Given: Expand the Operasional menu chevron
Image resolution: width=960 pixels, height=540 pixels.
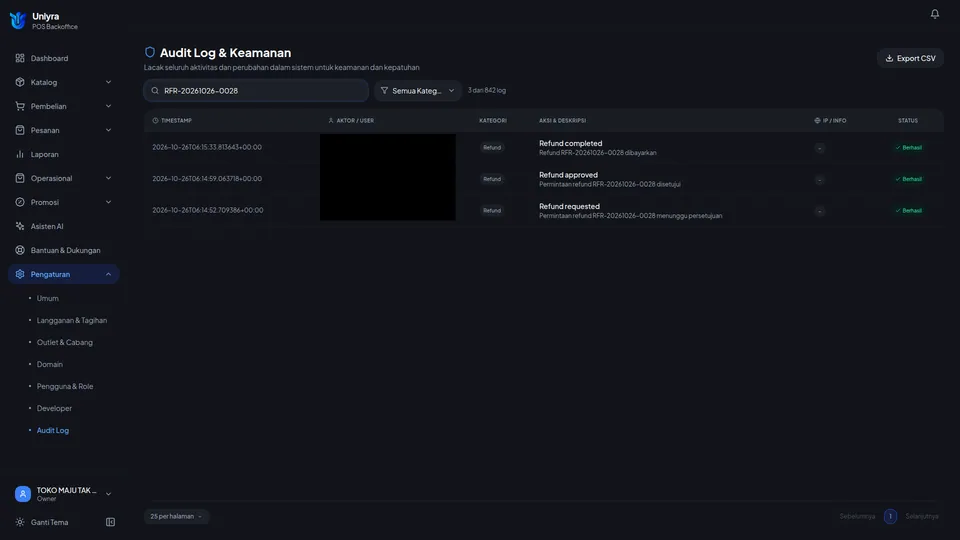Looking at the screenshot, I should pyautogui.click(x=108, y=178).
